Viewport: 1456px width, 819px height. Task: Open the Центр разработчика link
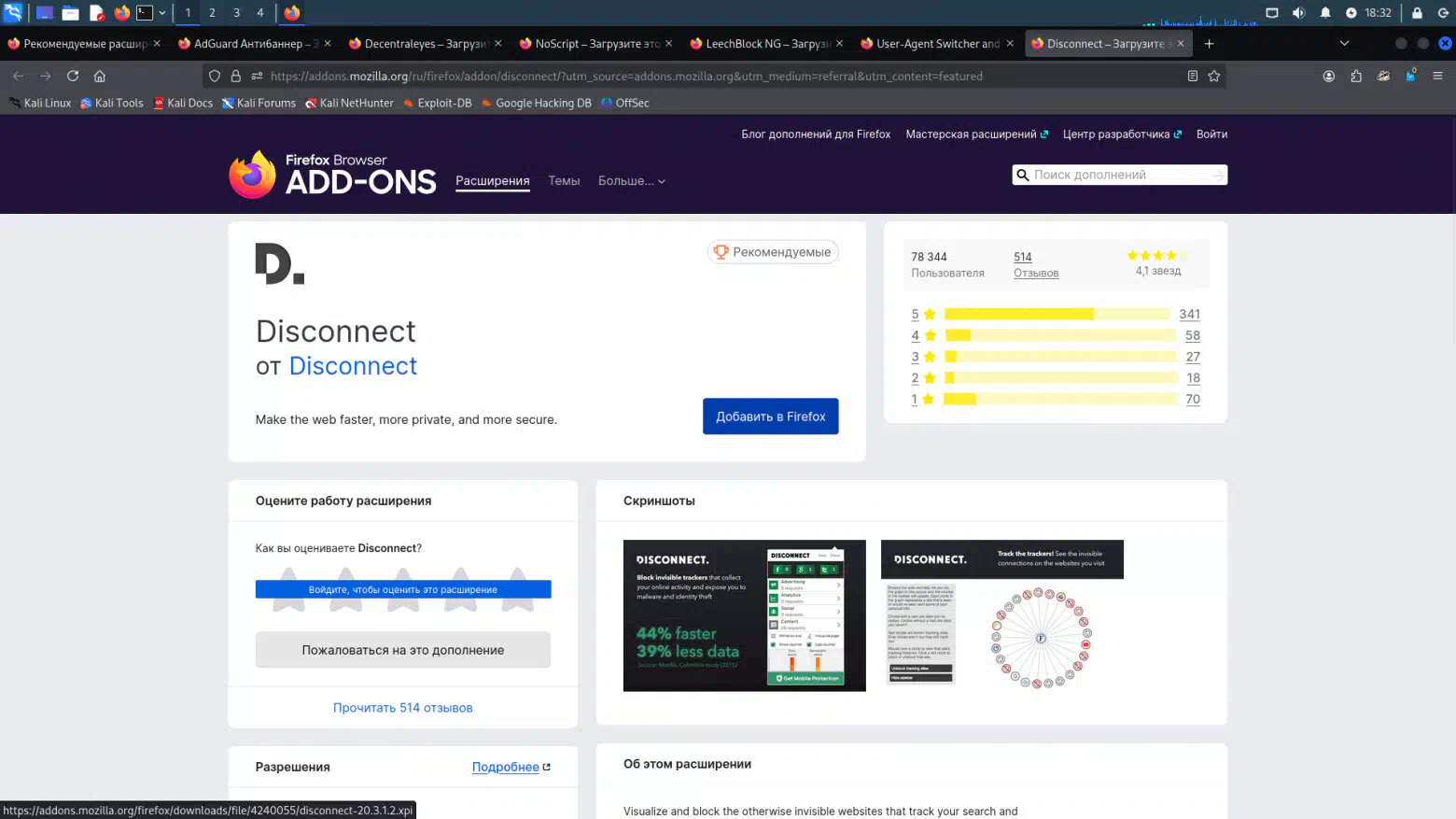coord(1122,134)
